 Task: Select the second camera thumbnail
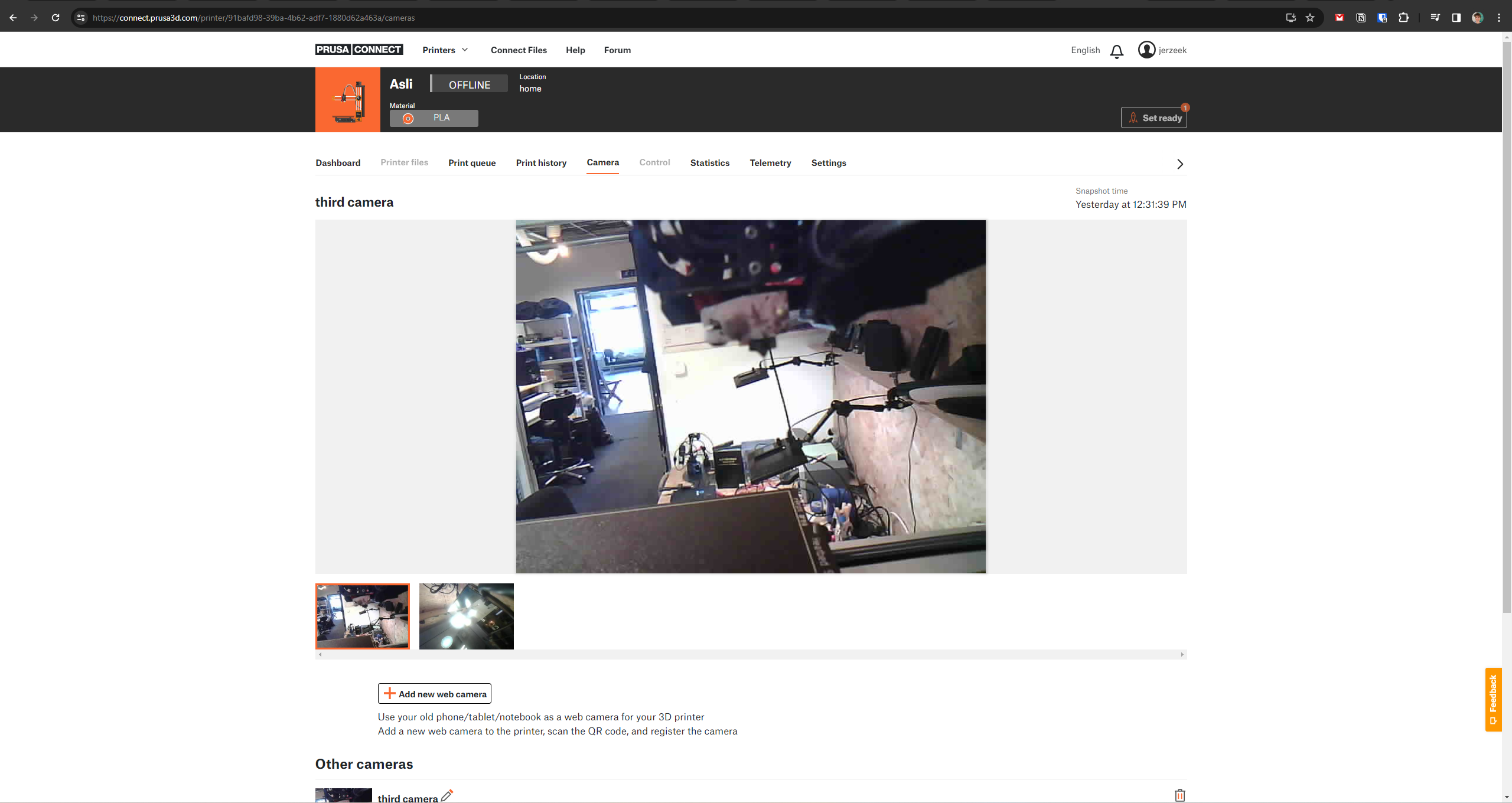(466, 616)
